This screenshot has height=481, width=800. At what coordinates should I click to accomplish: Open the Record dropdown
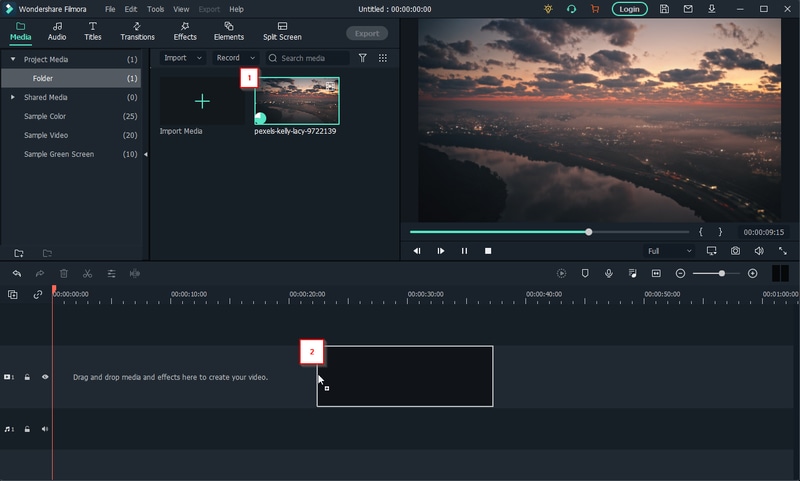click(236, 58)
